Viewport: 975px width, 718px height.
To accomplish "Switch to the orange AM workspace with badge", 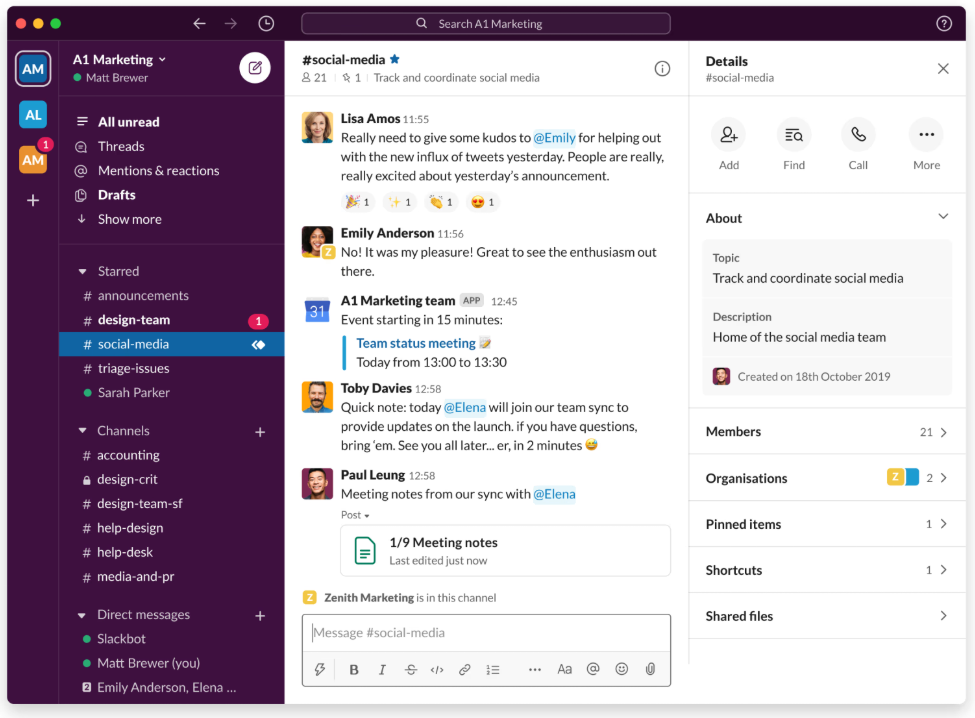I will pos(33,159).
